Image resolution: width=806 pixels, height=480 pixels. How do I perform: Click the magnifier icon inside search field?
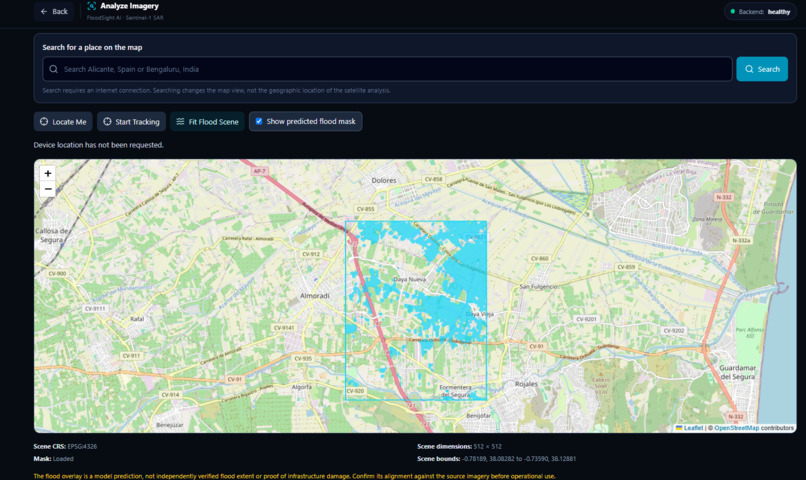53,69
